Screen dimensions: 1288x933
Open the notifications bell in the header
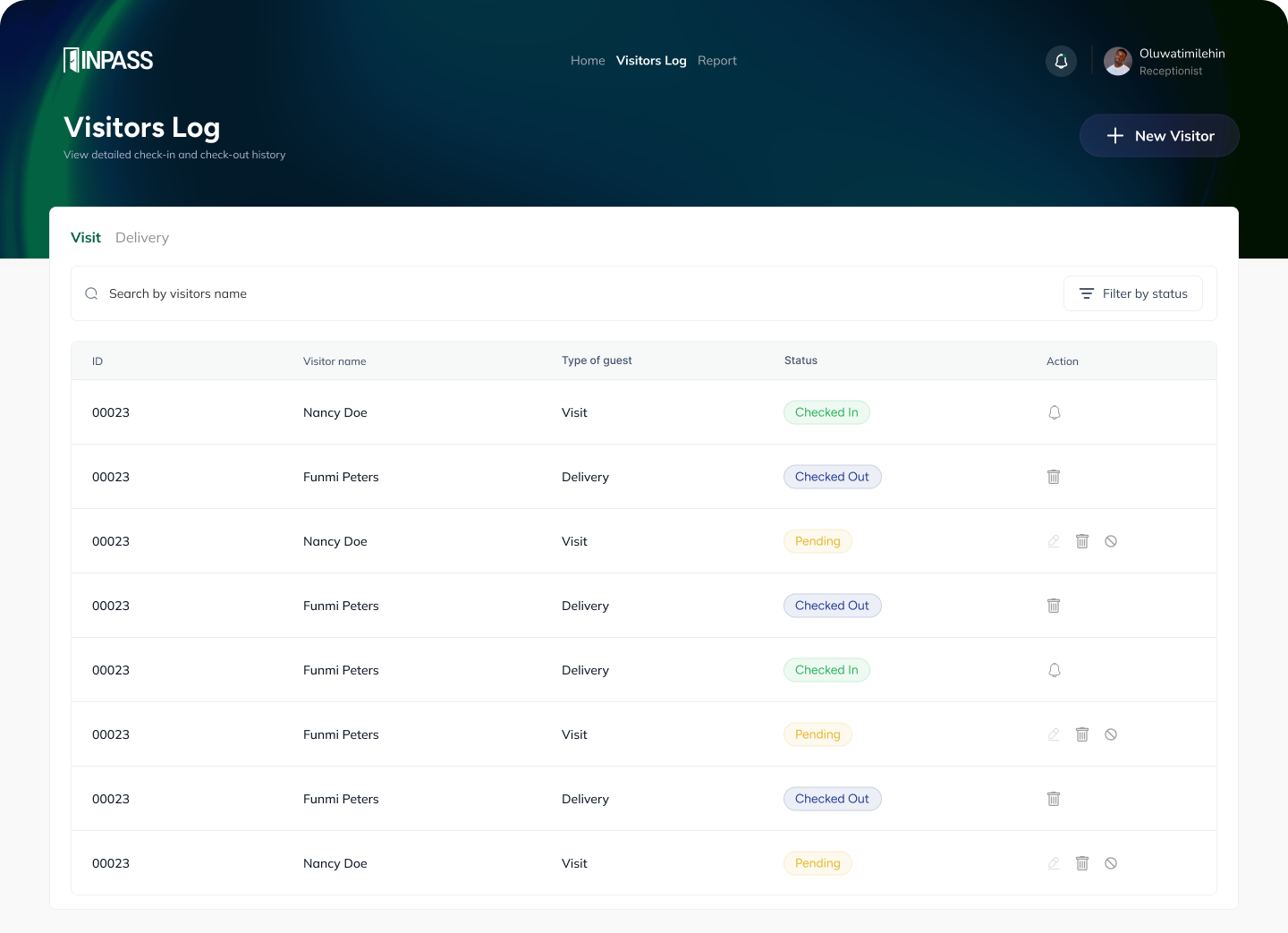[x=1061, y=61]
